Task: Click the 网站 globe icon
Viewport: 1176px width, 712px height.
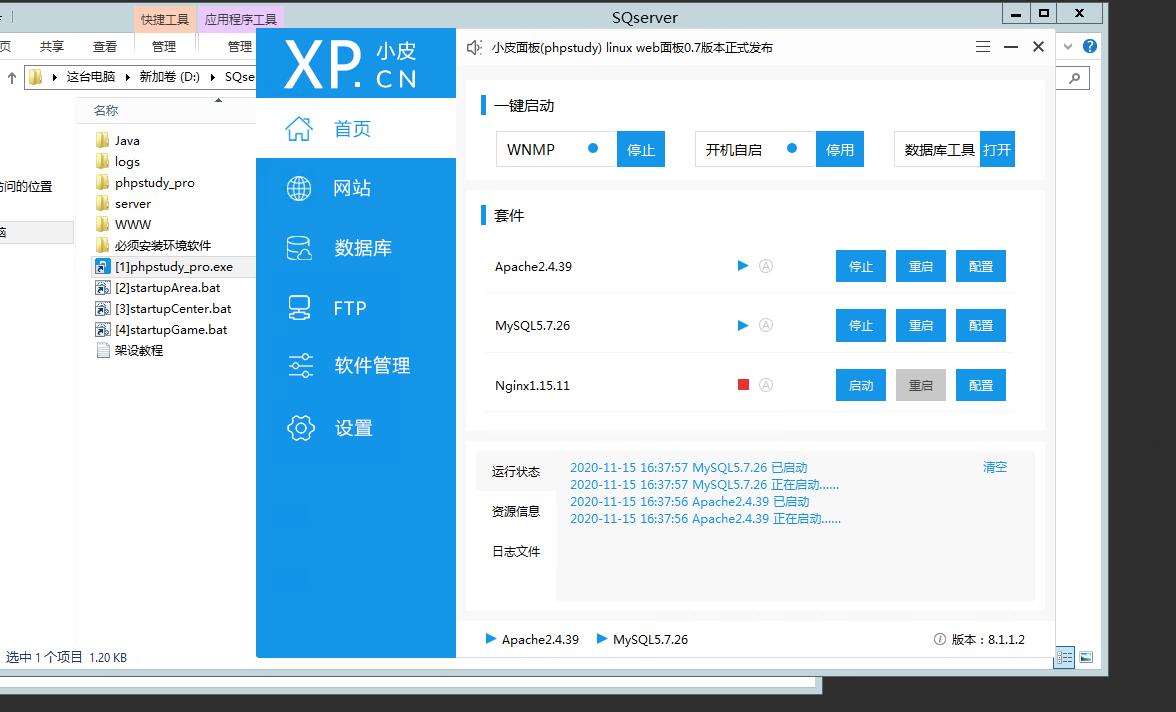Action: [299, 188]
